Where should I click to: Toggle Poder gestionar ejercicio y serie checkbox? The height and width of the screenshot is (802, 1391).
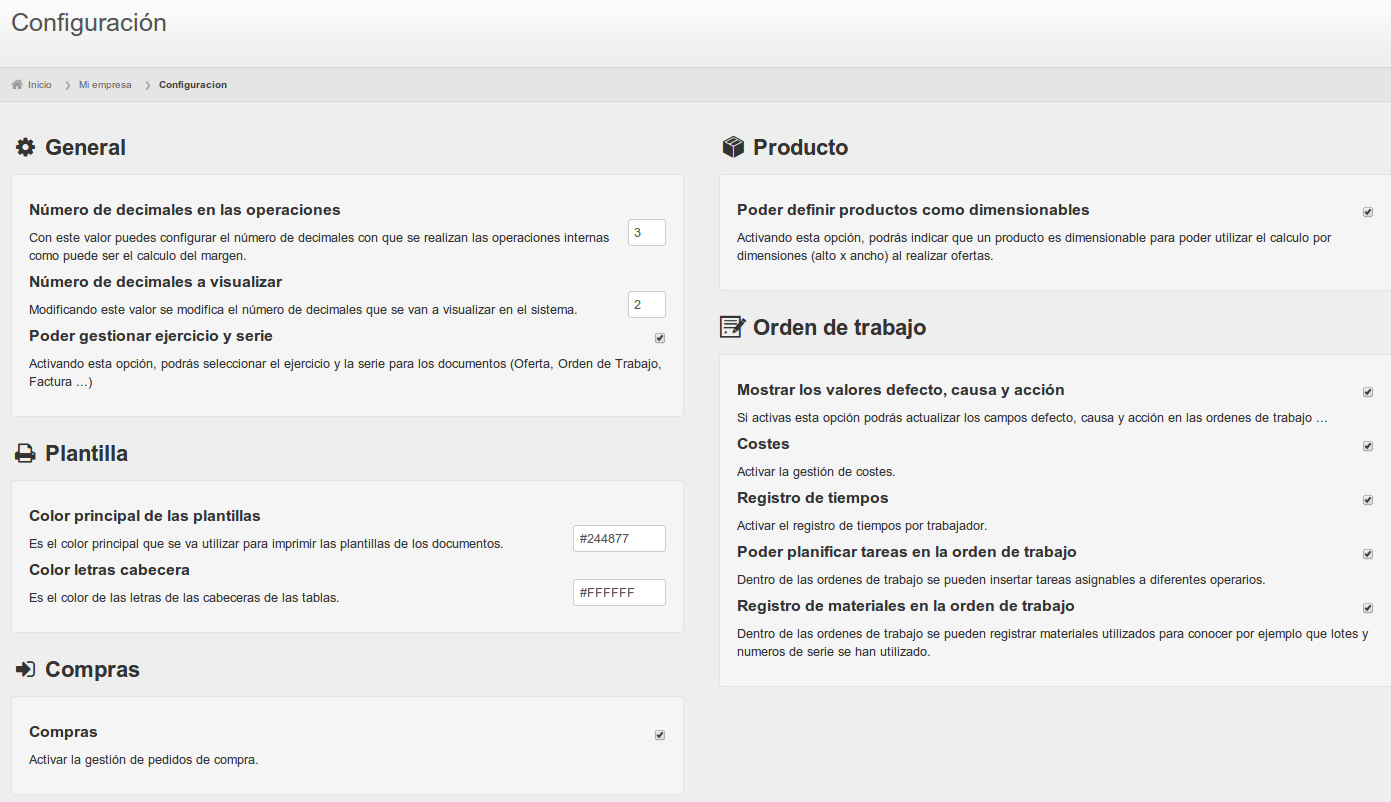point(660,338)
